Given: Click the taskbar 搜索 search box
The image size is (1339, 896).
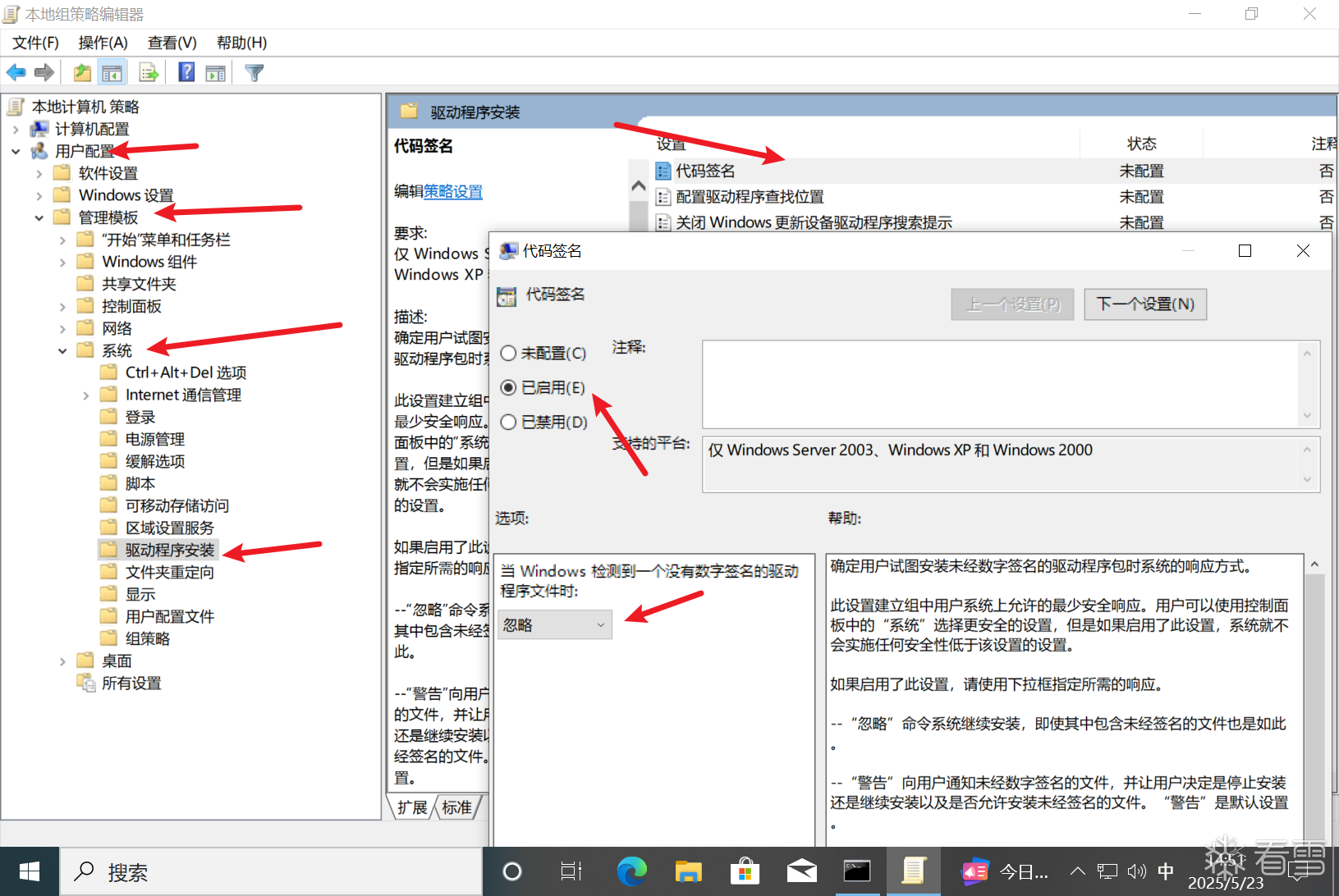Looking at the screenshot, I should click(271, 871).
